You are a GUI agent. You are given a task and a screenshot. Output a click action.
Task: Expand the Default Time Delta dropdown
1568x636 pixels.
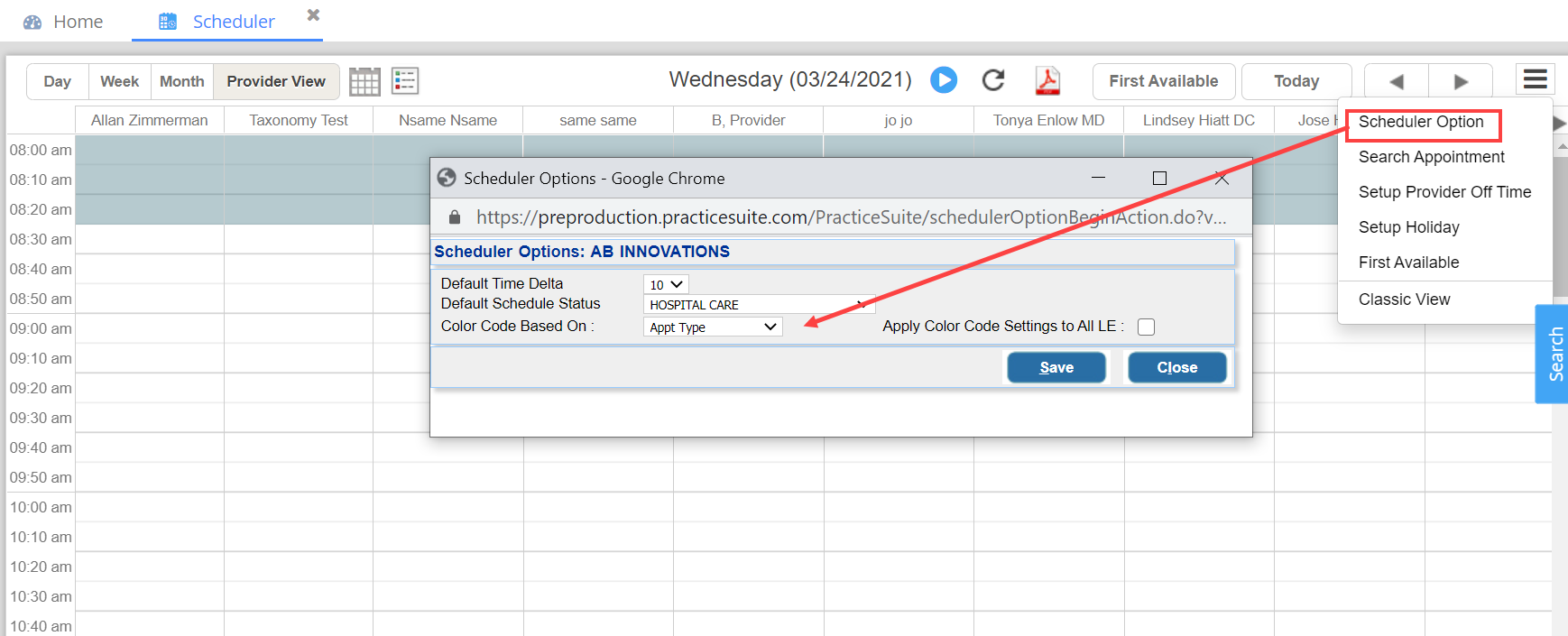(x=666, y=284)
